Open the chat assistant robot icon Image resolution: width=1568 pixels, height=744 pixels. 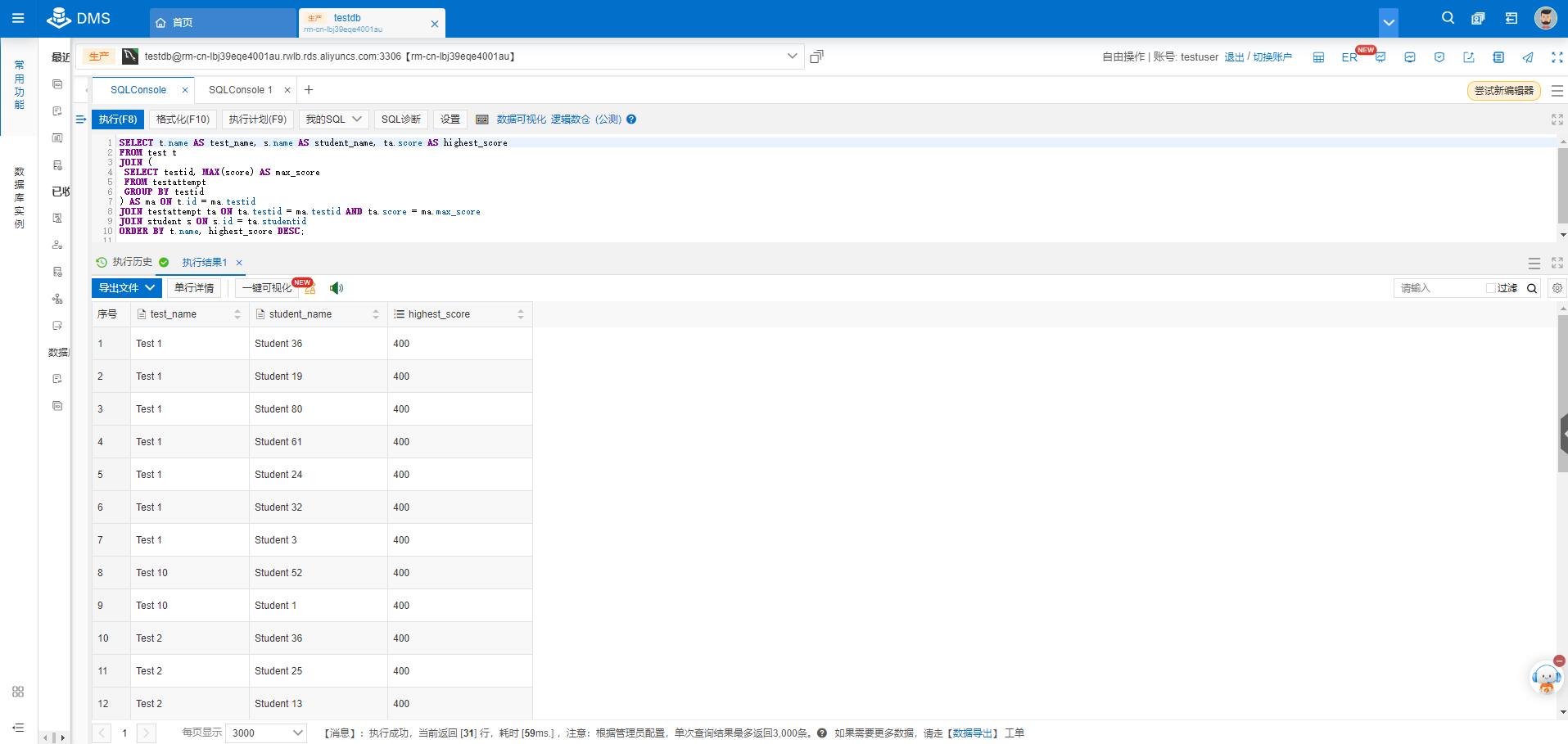click(x=1546, y=678)
